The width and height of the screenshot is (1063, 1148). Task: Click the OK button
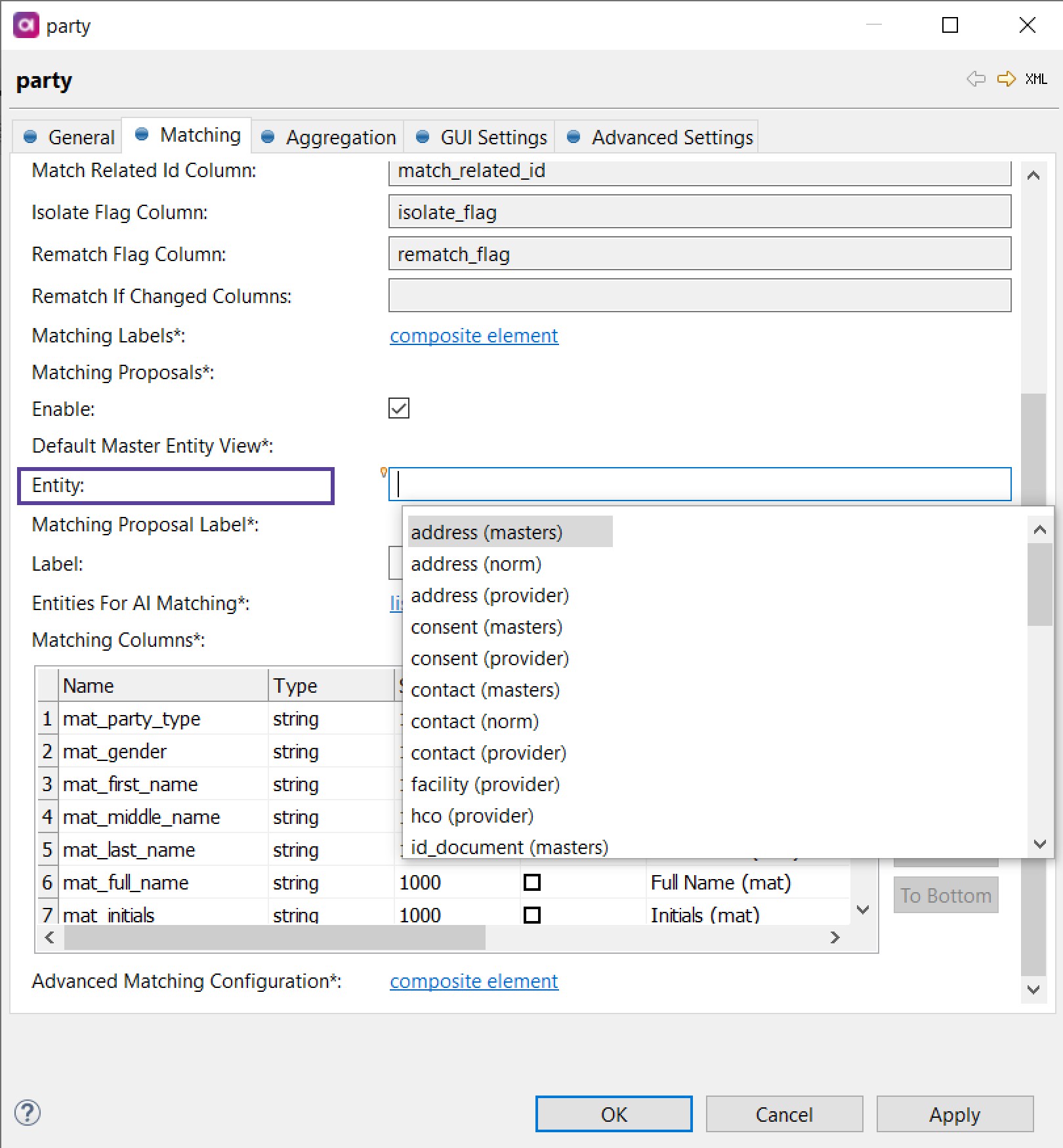coord(614,1114)
